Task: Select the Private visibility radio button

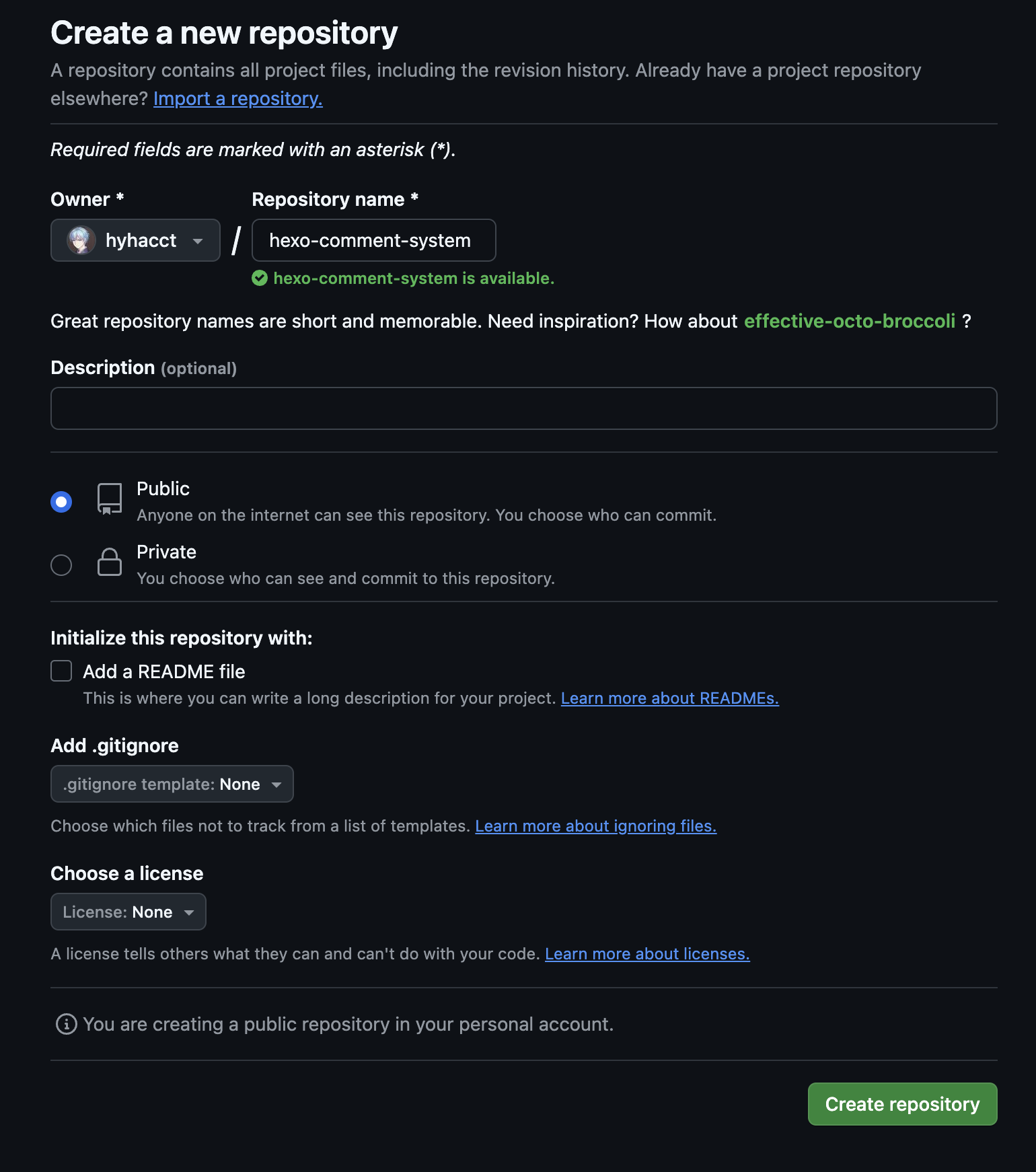Action: point(61,565)
